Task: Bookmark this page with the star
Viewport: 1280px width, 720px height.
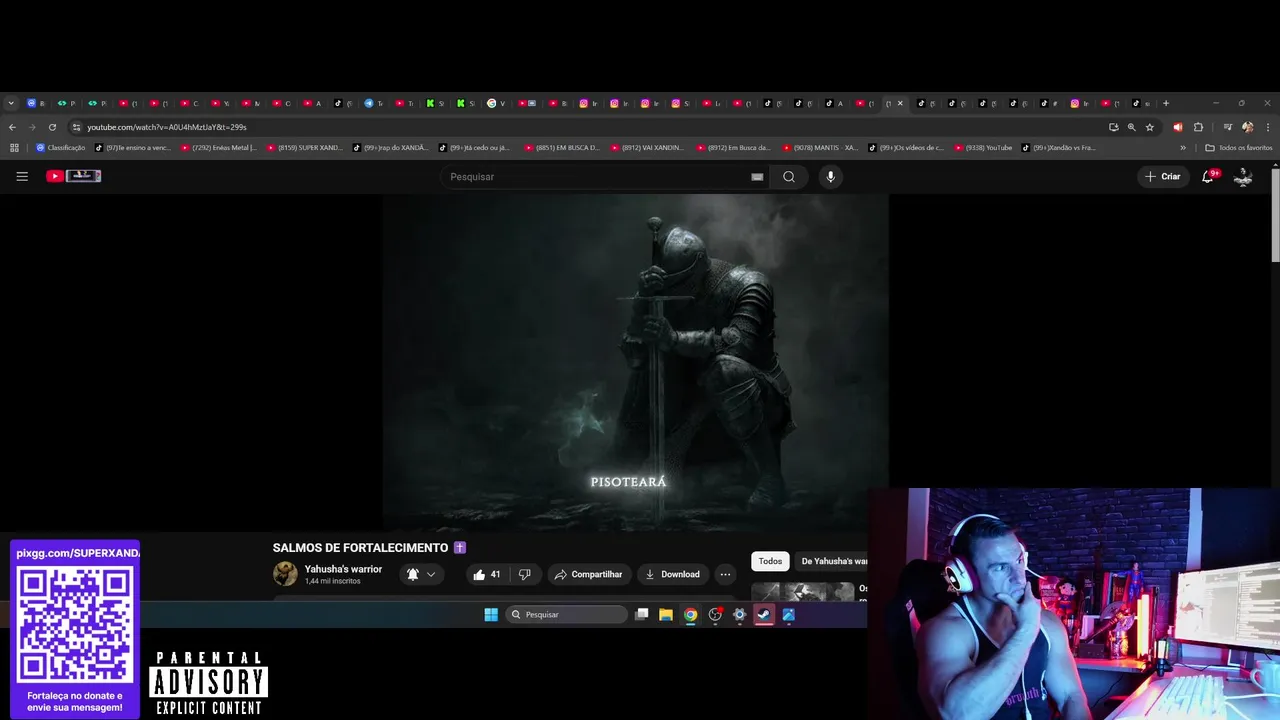Action: [x=1150, y=127]
